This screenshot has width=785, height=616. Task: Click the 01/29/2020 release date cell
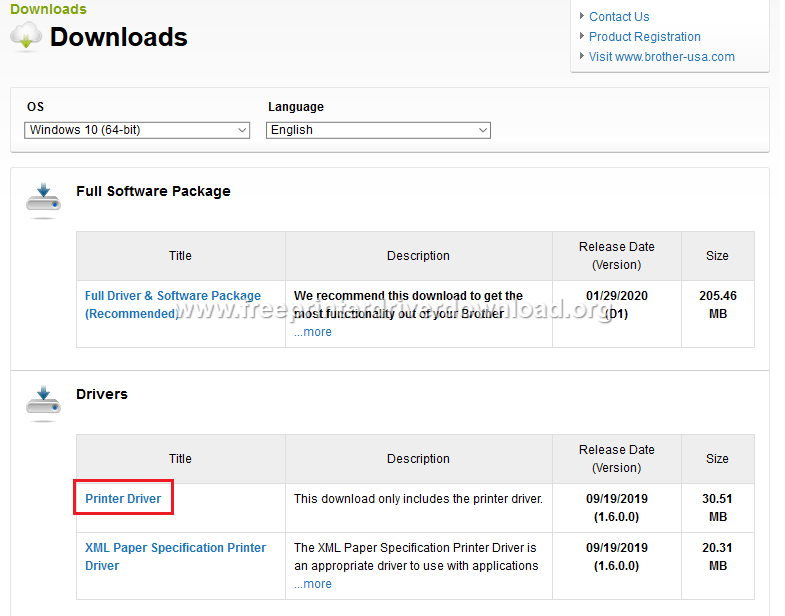(616, 296)
